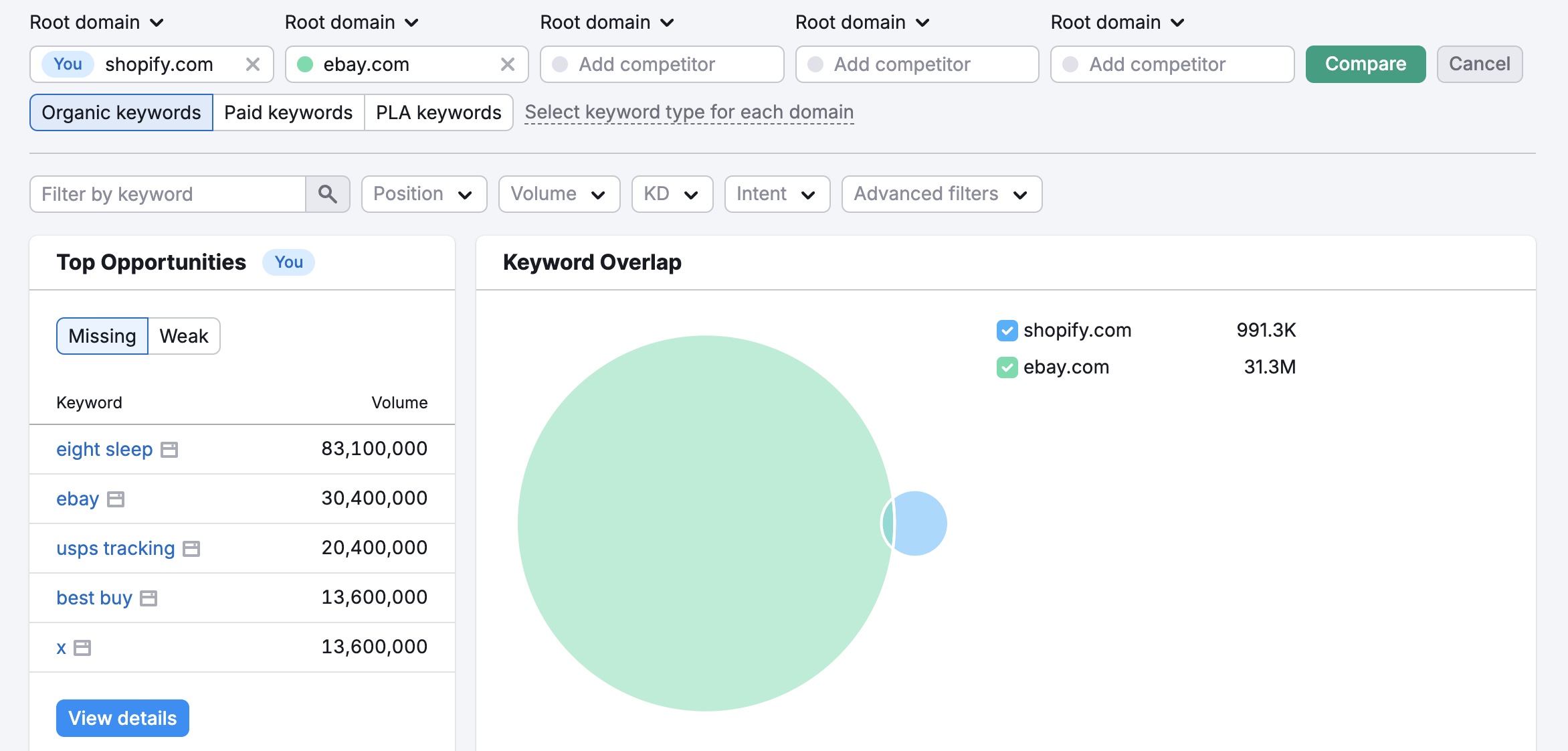Image resolution: width=1568 pixels, height=751 pixels.
Task: Open the Volume filter dropdown
Action: pos(559,194)
